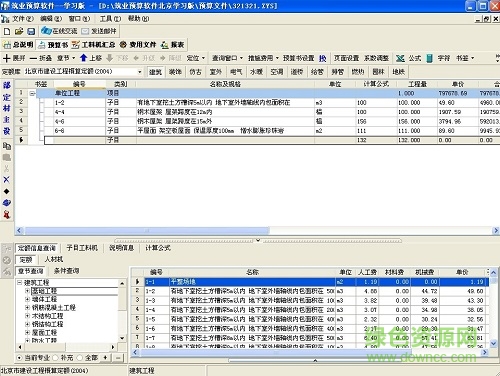The width and height of the screenshot is (500, 376).
Task: Click the black diamond sidebar icon
Action: [x=7, y=191]
